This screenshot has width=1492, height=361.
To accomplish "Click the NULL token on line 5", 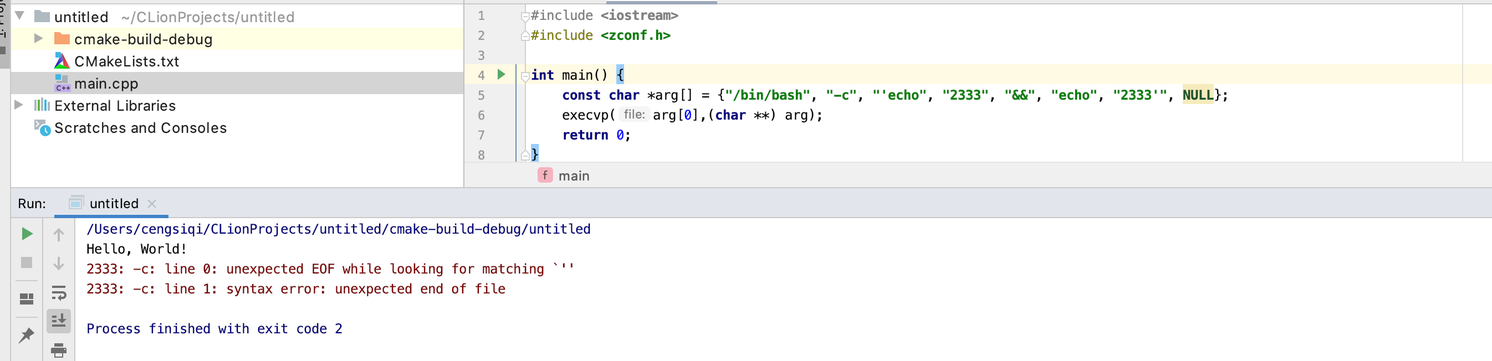I will point(1198,95).
